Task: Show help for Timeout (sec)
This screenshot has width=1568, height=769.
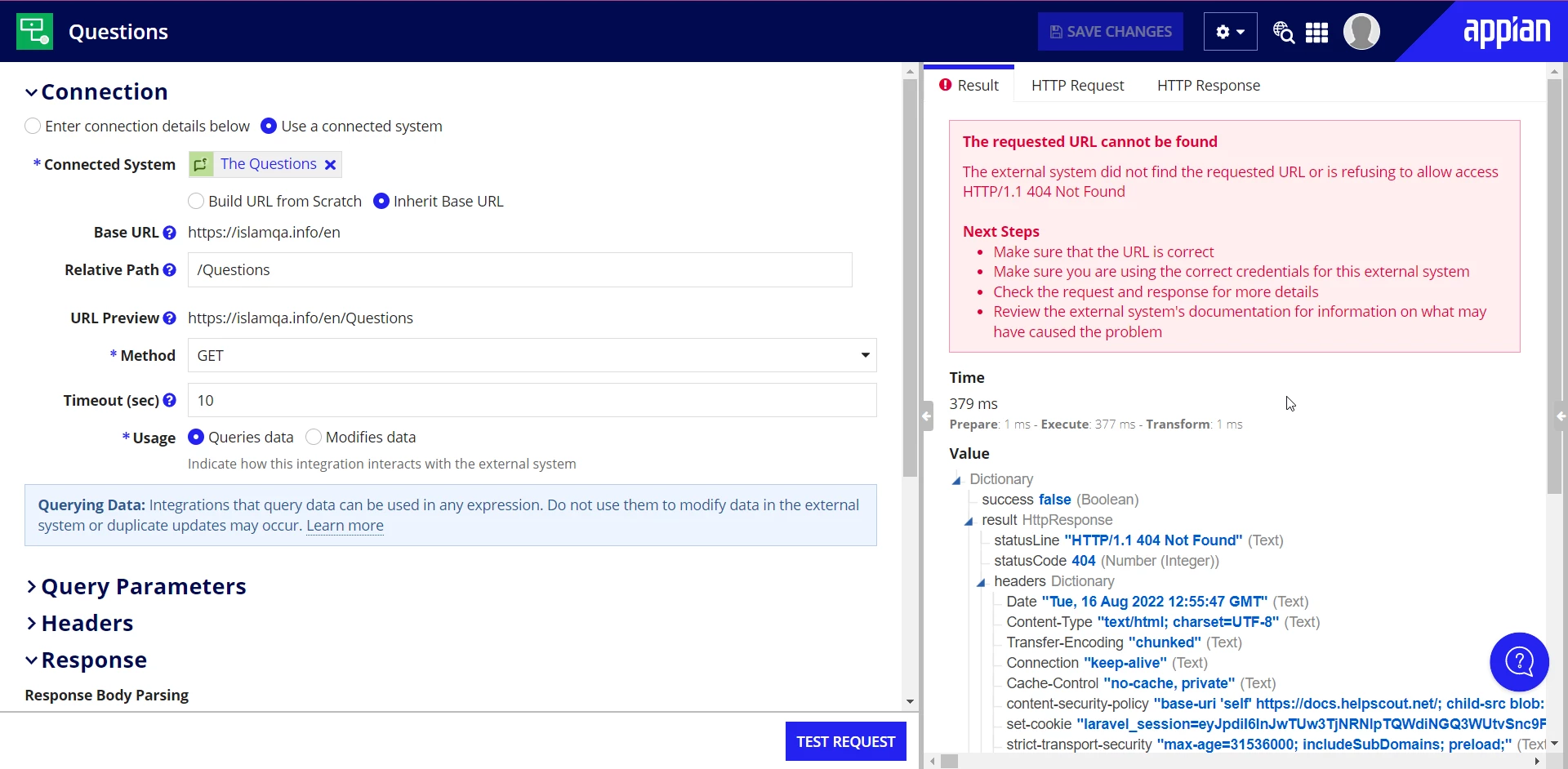Action: [169, 401]
